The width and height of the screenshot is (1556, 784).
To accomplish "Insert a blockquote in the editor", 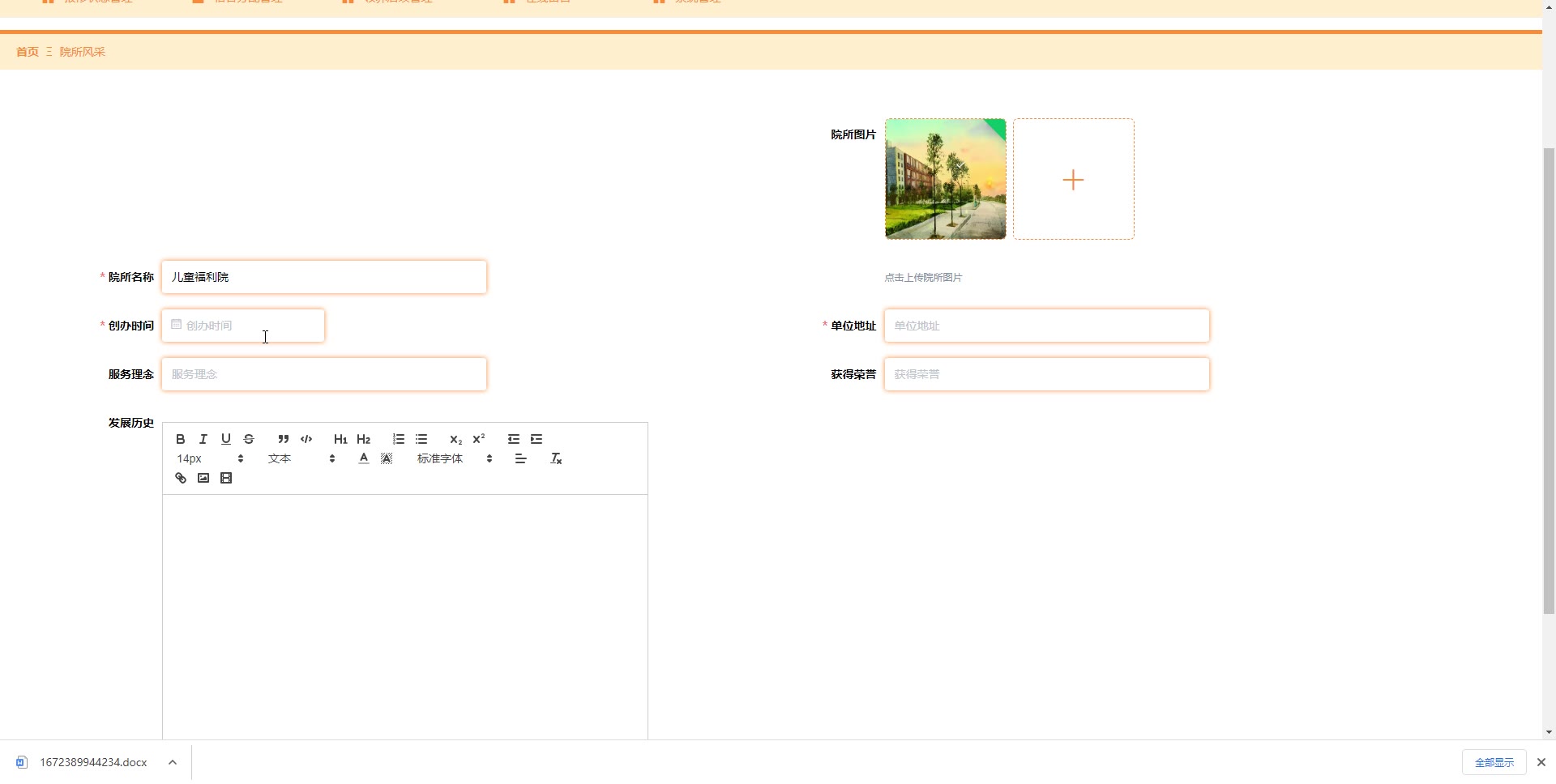I will (x=283, y=439).
